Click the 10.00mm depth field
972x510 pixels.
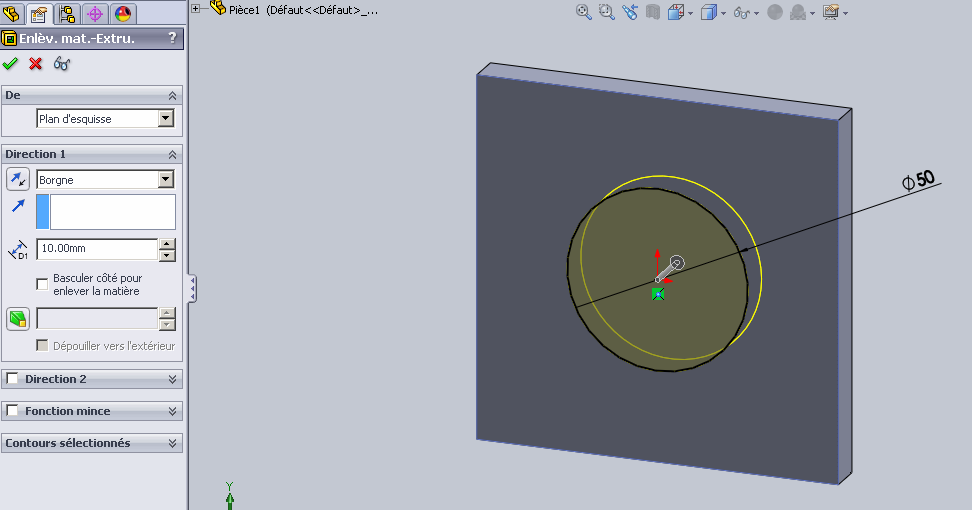[x=97, y=248]
